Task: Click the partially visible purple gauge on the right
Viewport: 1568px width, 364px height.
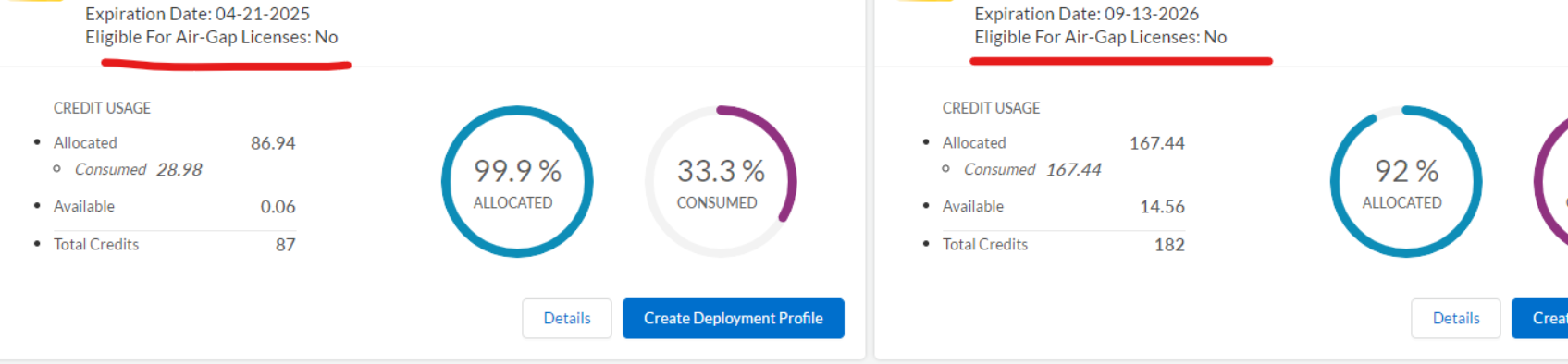Action: (1551, 182)
